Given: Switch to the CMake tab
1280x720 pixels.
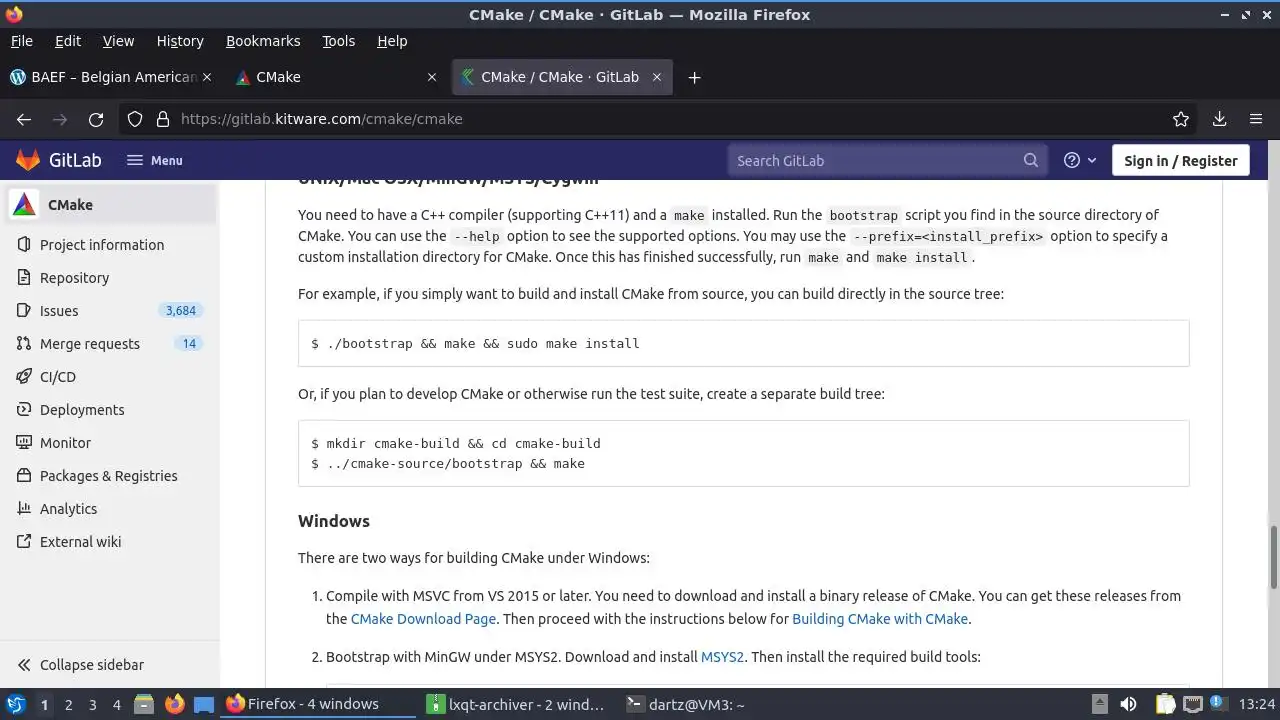Looking at the screenshot, I should (x=335, y=77).
